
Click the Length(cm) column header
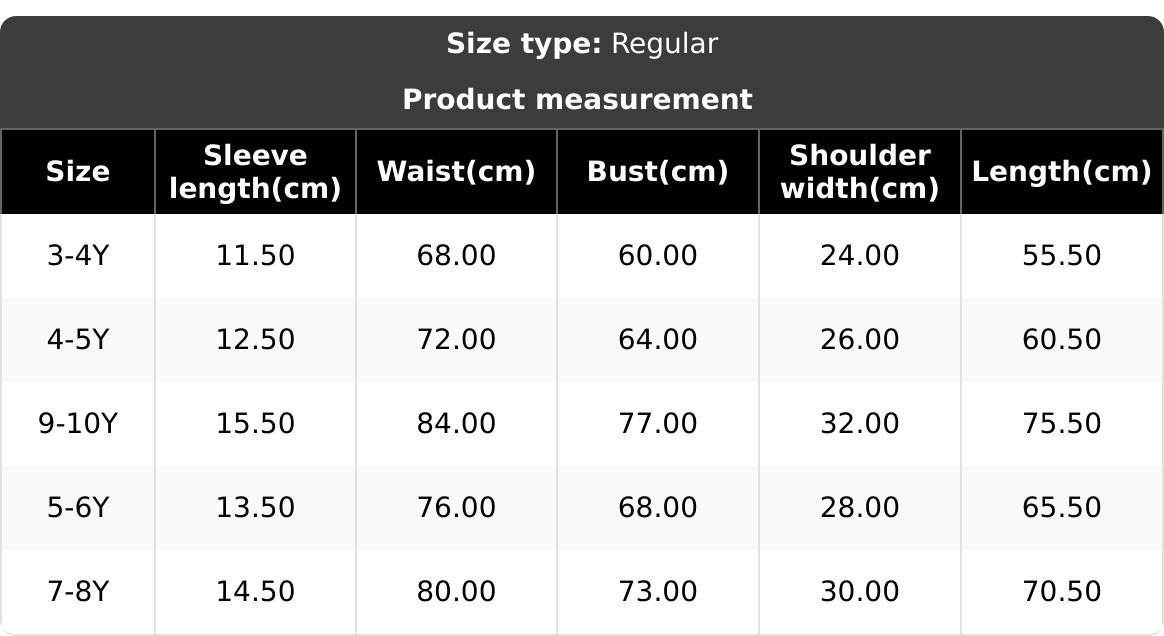coord(1061,172)
